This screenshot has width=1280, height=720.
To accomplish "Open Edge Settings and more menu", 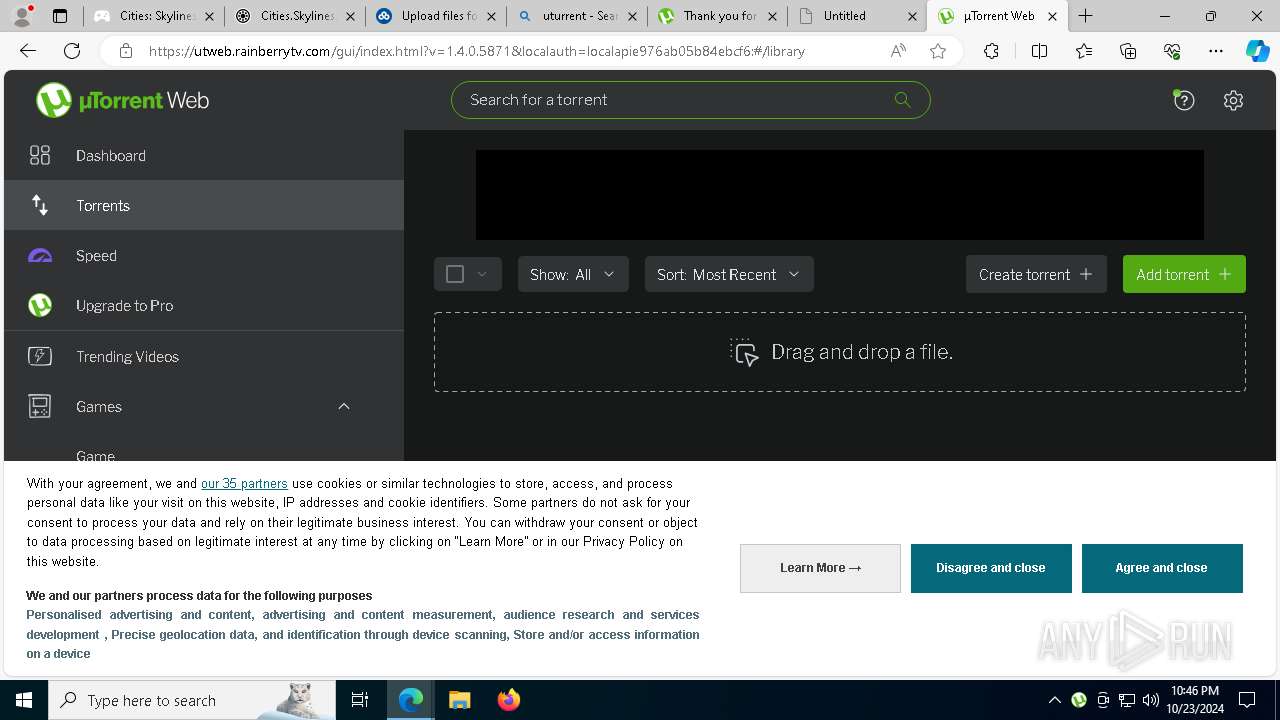I will (1216, 51).
